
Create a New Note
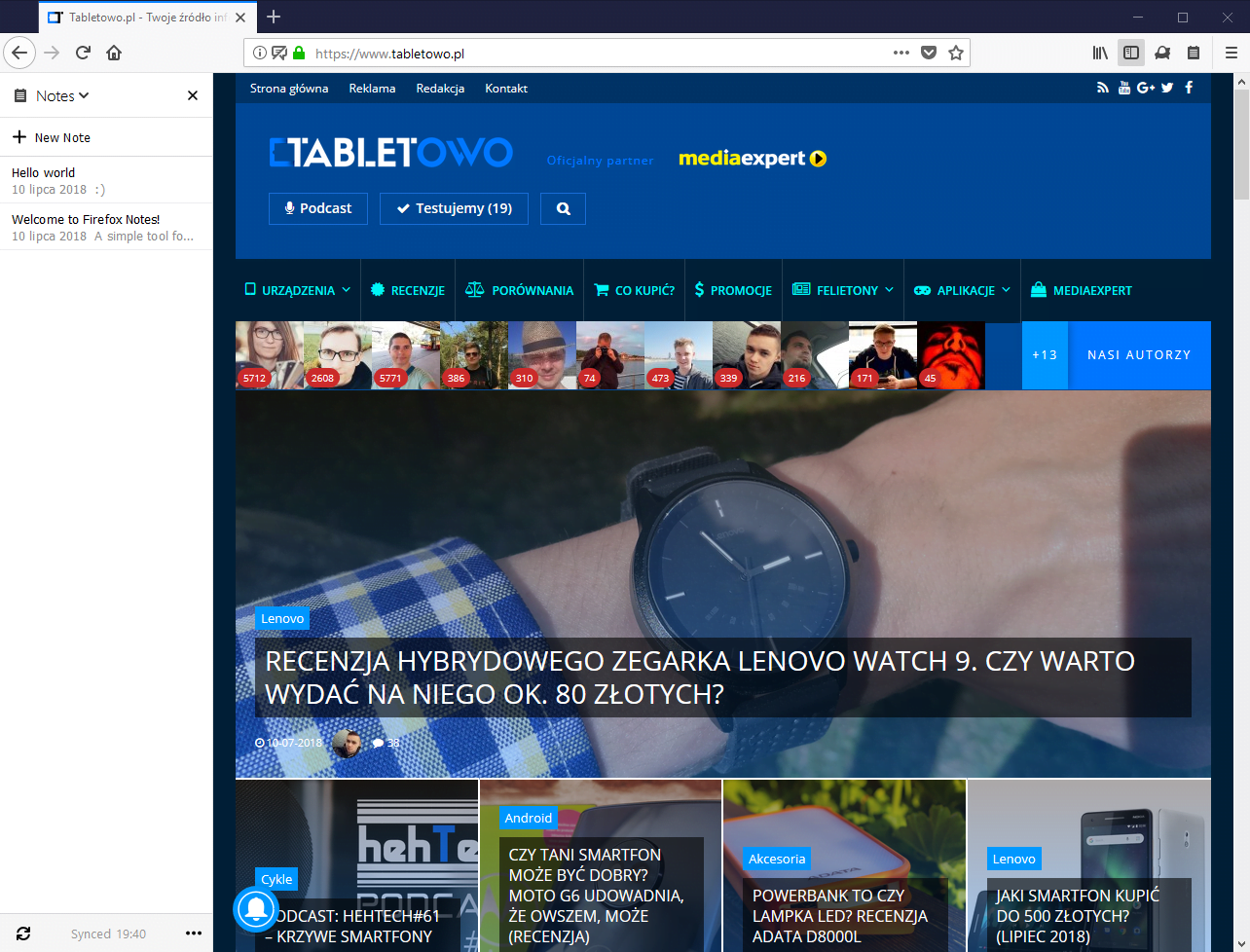tap(106, 137)
